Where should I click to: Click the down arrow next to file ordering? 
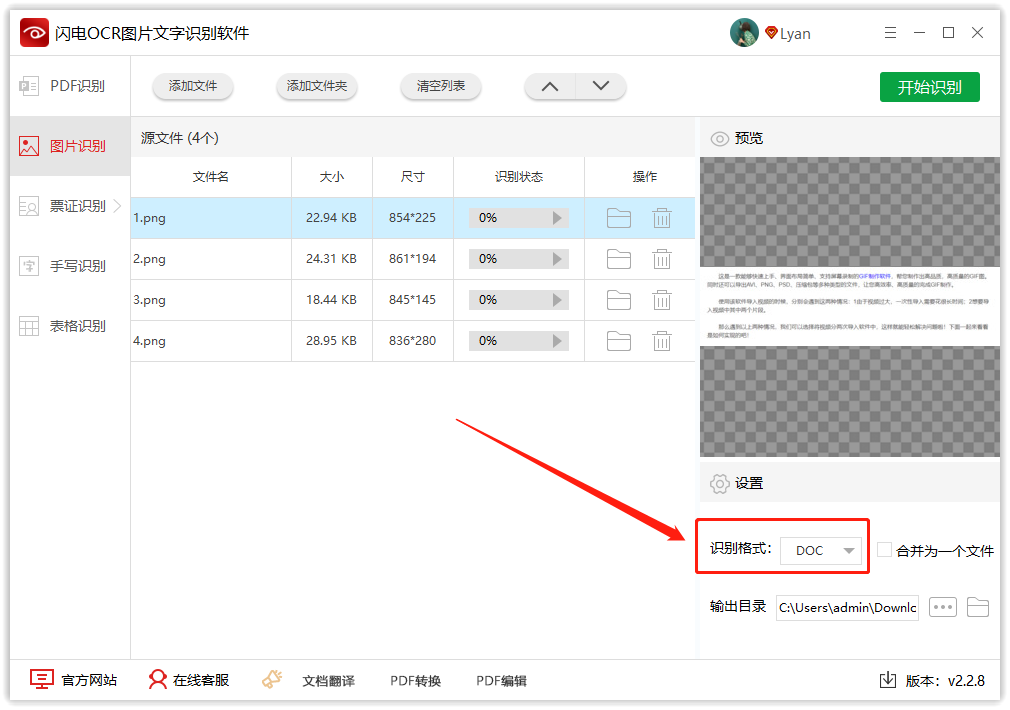pos(600,87)
